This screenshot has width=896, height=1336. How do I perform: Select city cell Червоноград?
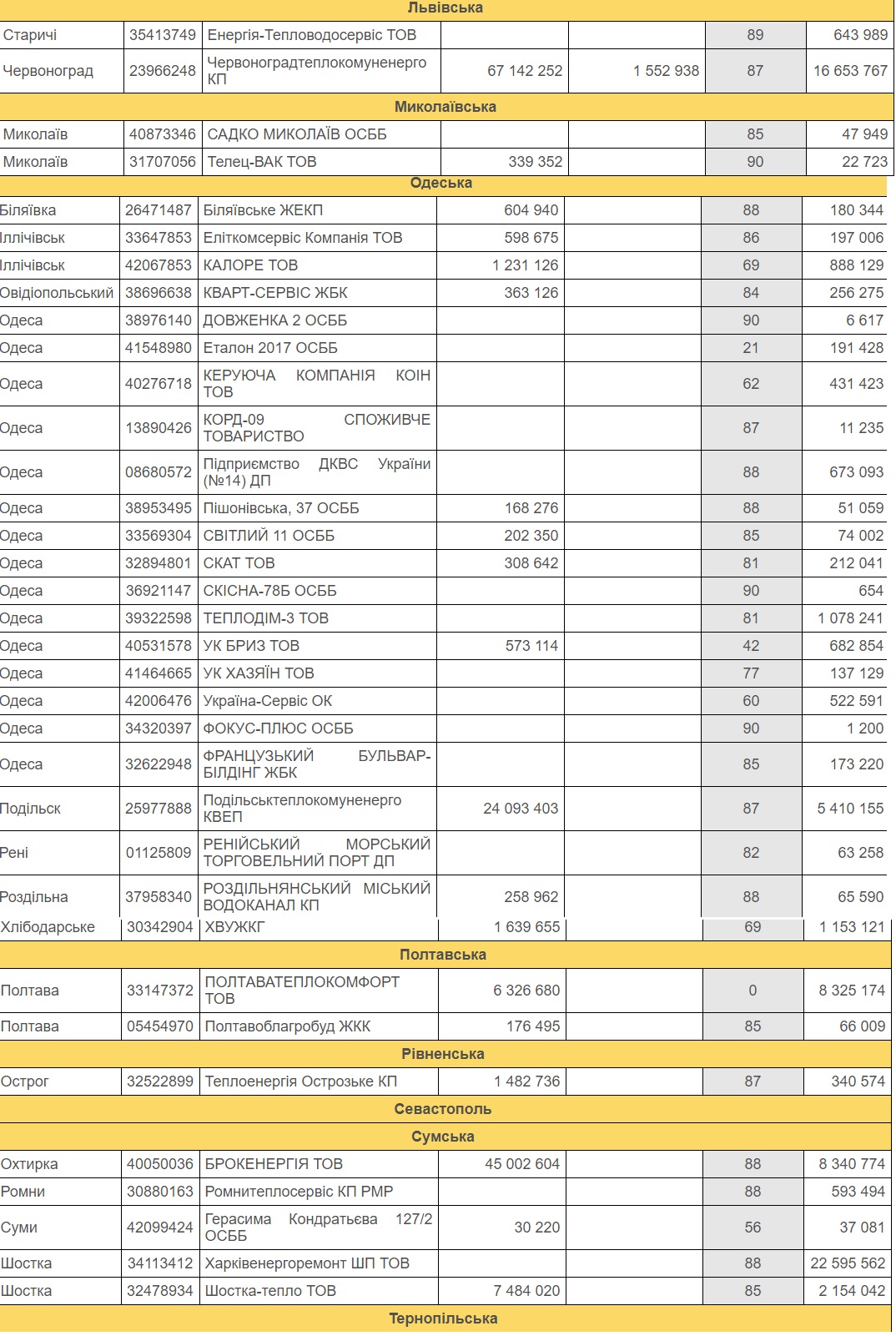pos(61,71)
